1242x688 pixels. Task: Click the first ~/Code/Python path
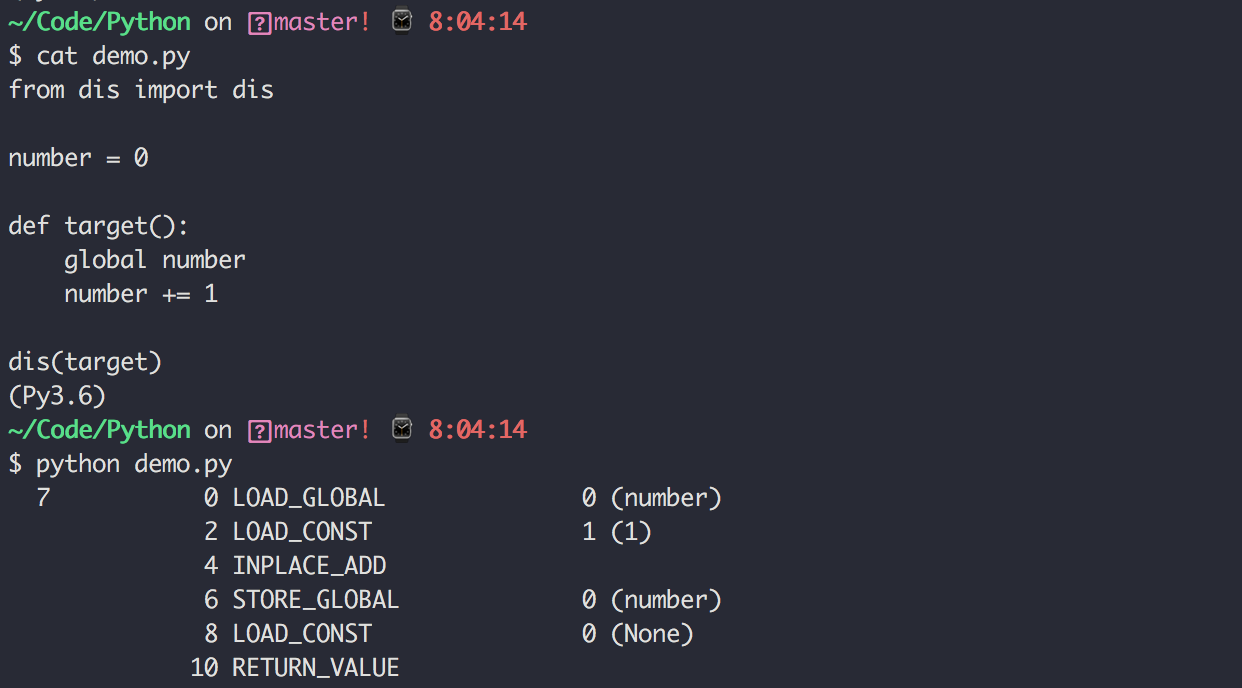[x=99, y=22]
